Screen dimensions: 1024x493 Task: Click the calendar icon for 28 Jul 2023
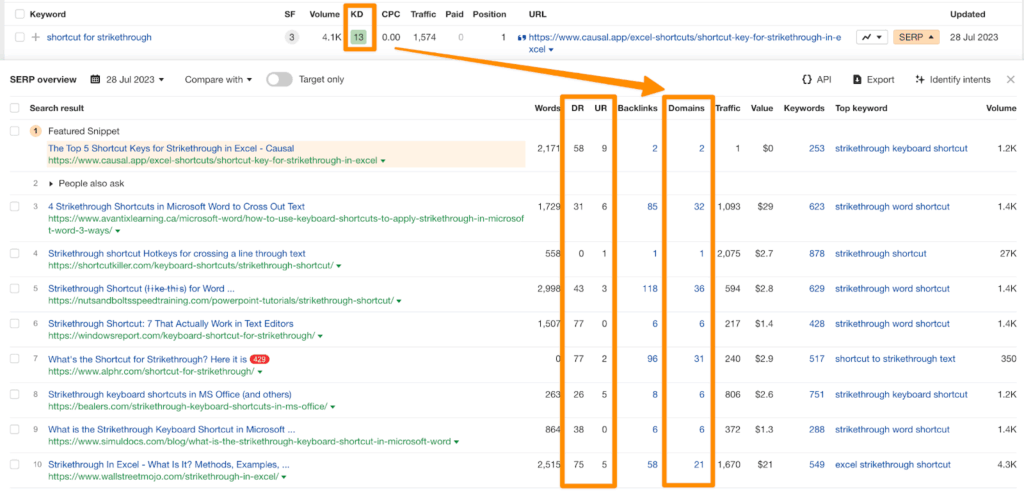(96, 79)
